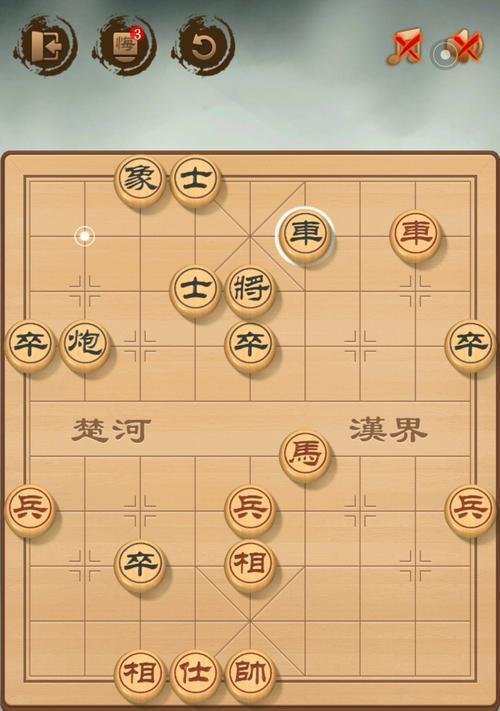Select the black elephant (象) piece

[140, 180]
